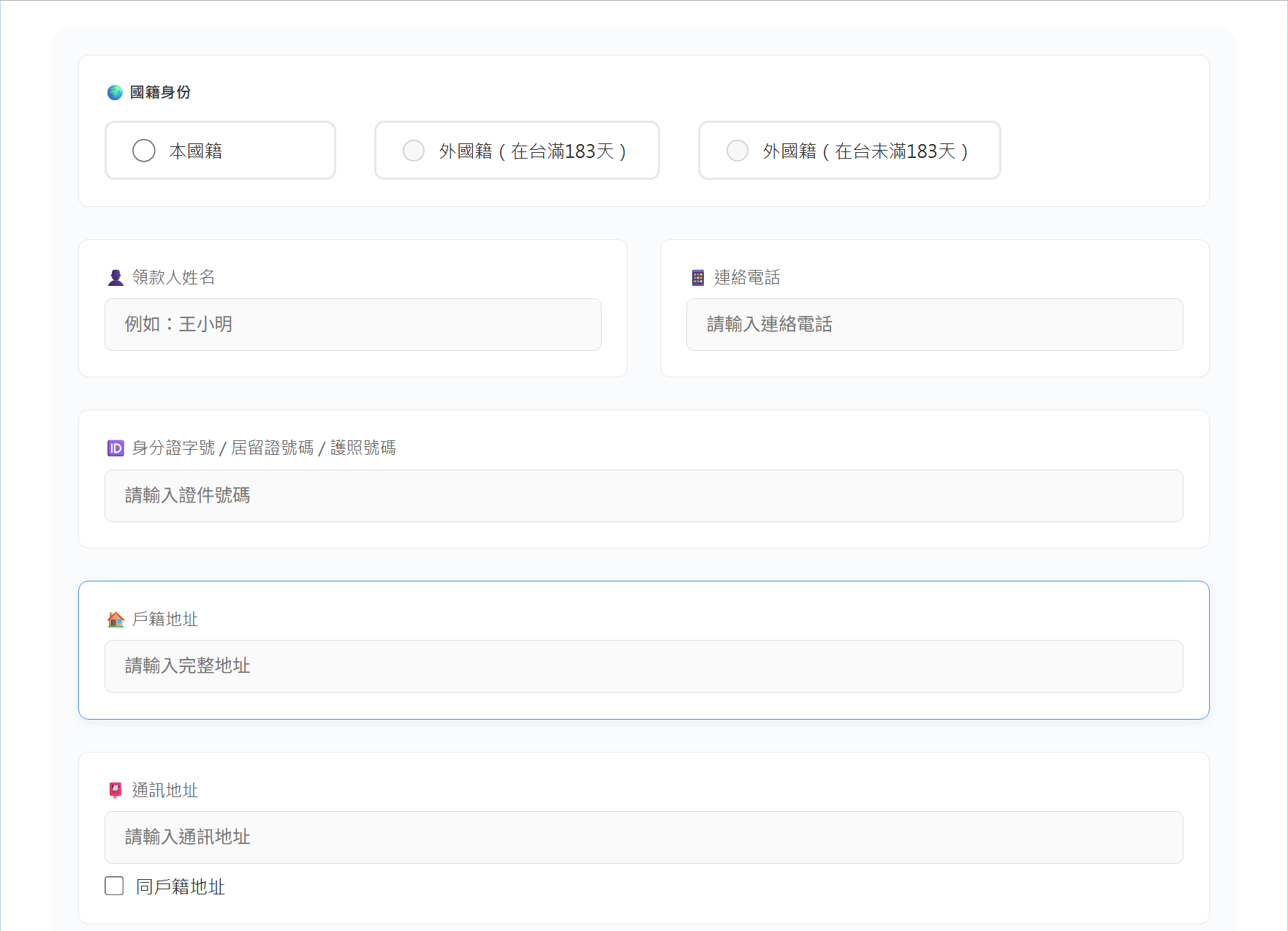
Task: Click the 領款人姓名 label text
Action: tap(173, 277)
